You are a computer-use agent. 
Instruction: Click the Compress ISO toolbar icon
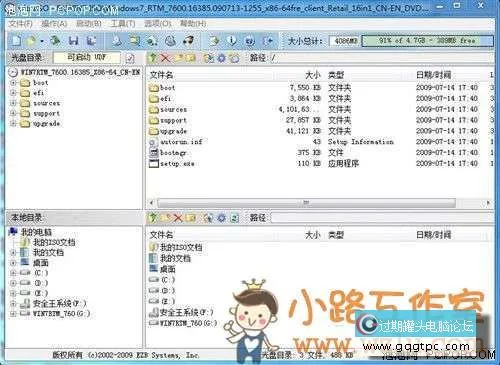click(x=135, y=41)
